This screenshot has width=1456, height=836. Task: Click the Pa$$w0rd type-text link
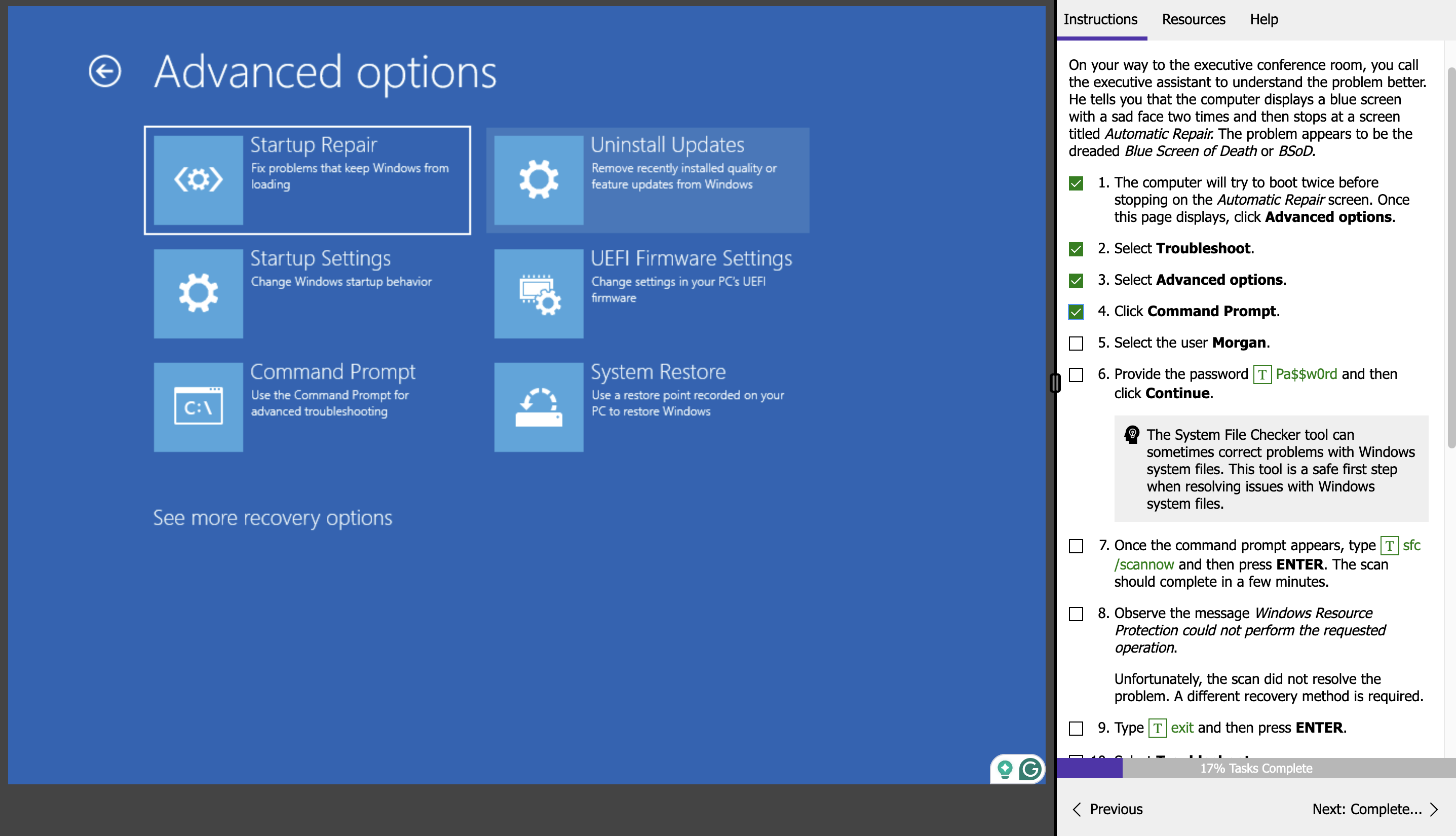tap(1306, 374)
